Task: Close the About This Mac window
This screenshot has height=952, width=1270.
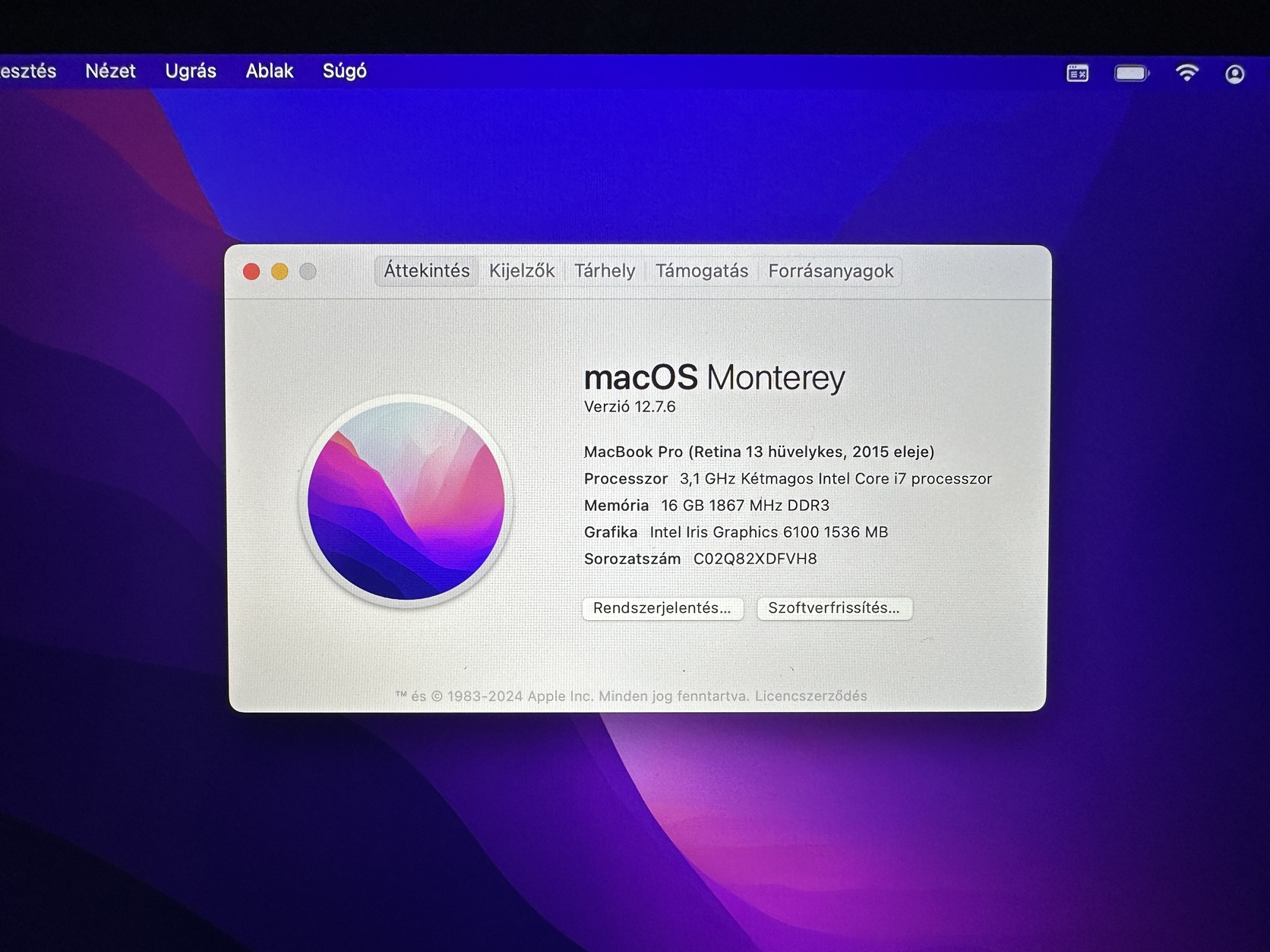Action: 251,271
